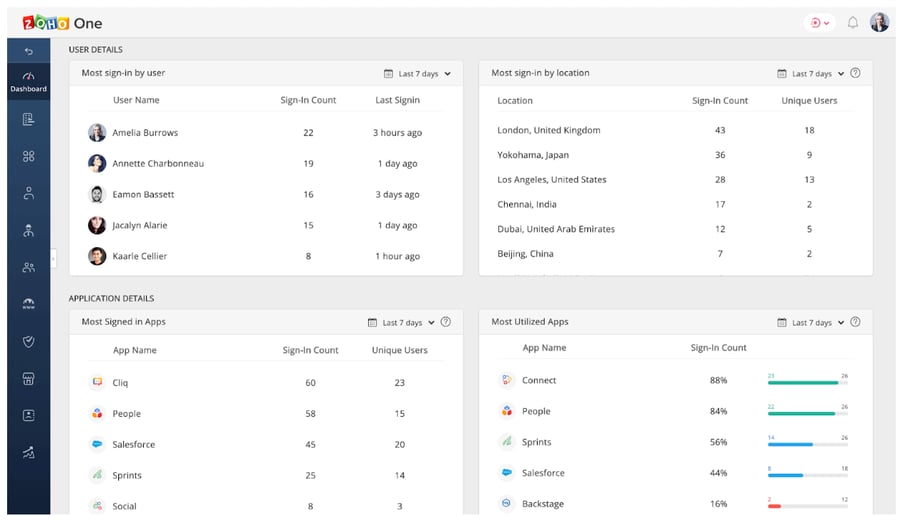Select the Chennai, India row
The height and width of the screenshot is (520, 900).
676,204
